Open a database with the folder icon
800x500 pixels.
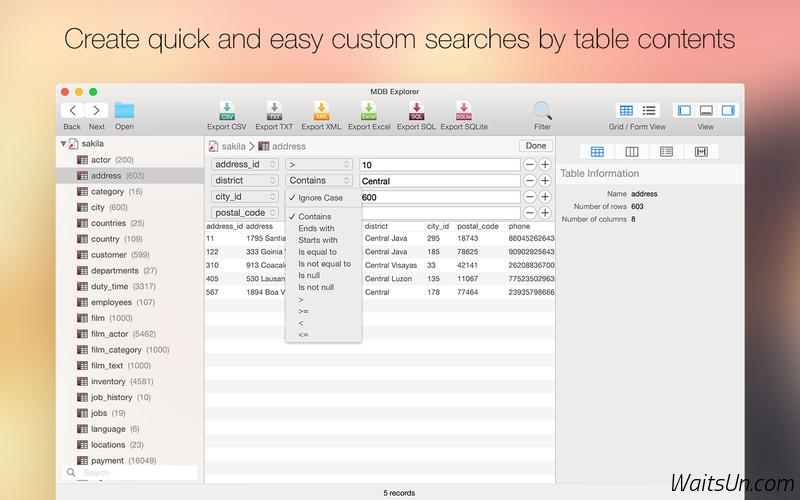(x=124, y=110)
